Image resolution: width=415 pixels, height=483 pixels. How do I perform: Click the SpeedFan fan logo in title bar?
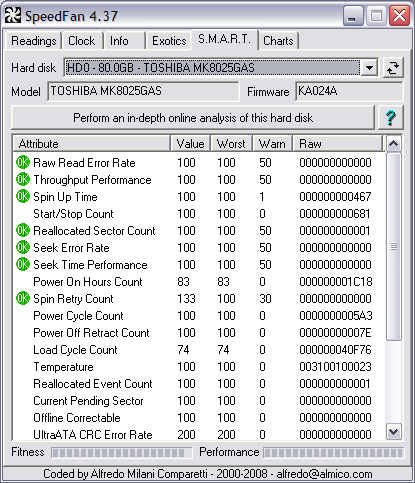(x=13, y=15)
